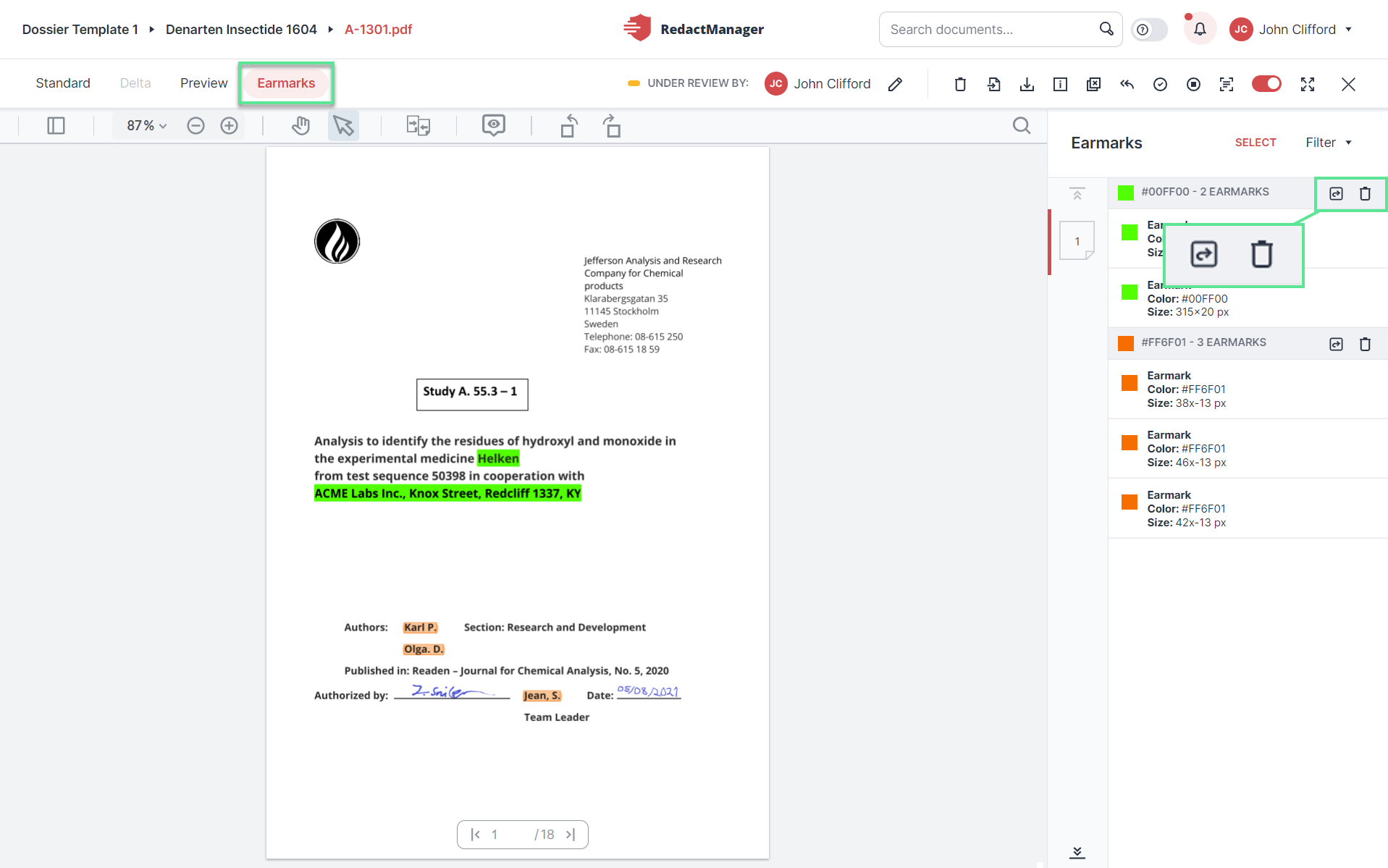
Task: Edit the reviewer with pencil icon
Action: [895, 84]
